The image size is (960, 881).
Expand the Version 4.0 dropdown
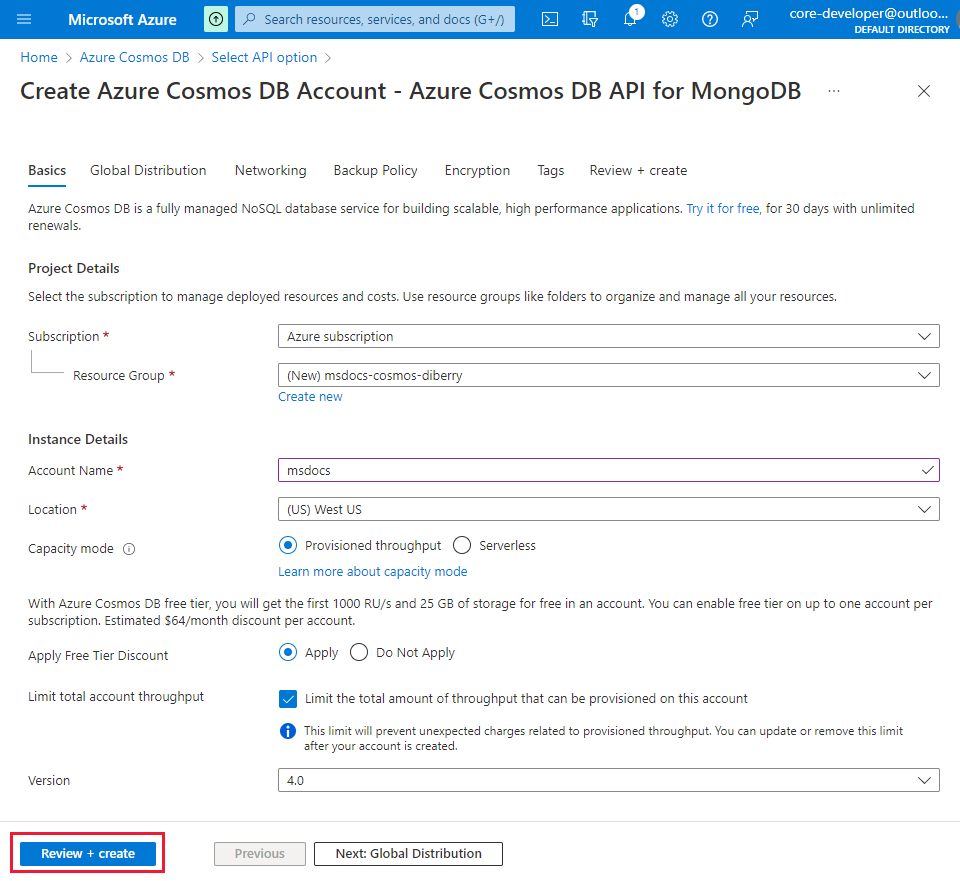point(608,780)
